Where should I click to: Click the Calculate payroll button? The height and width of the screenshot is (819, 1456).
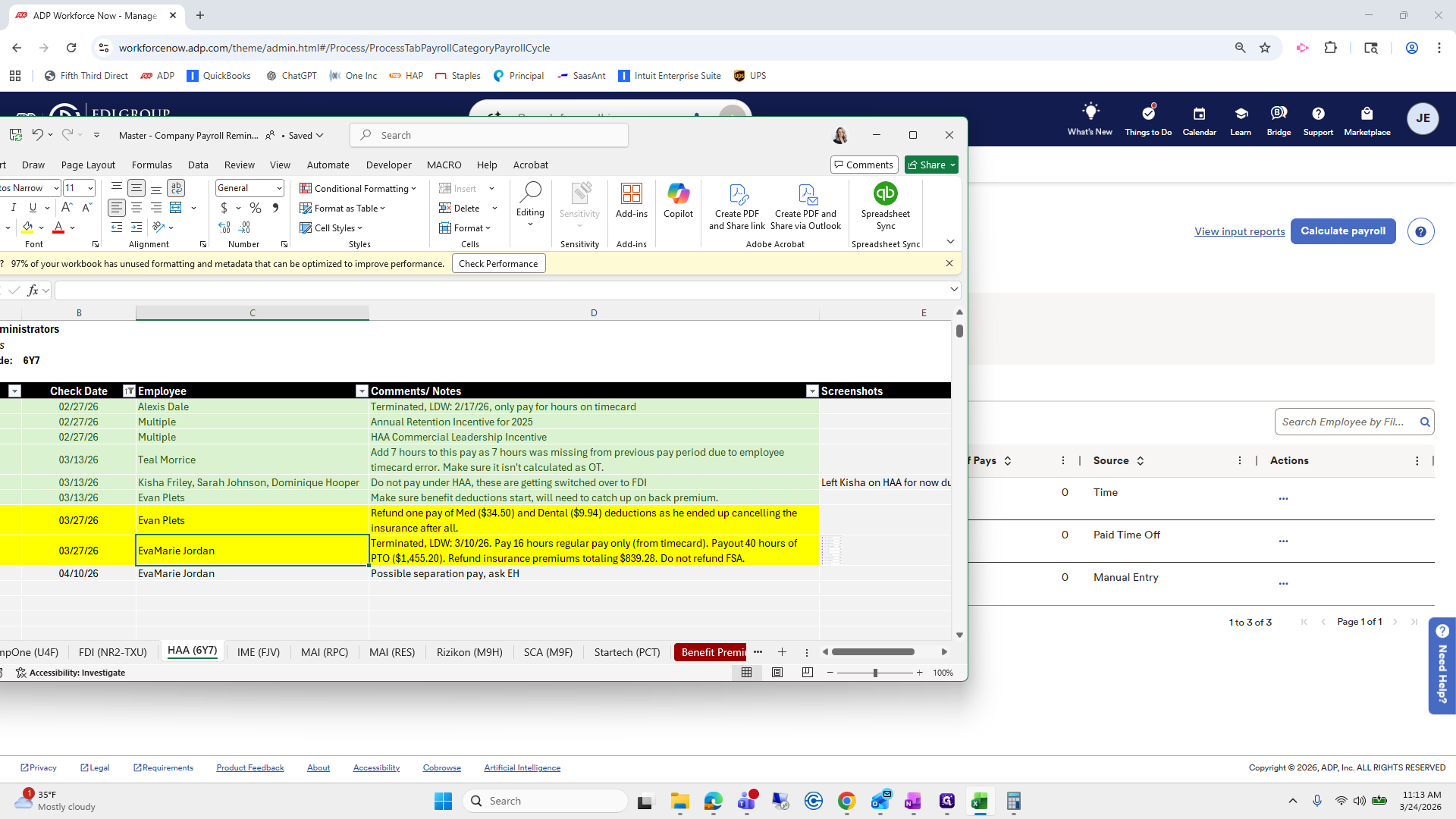[1343, 231]
